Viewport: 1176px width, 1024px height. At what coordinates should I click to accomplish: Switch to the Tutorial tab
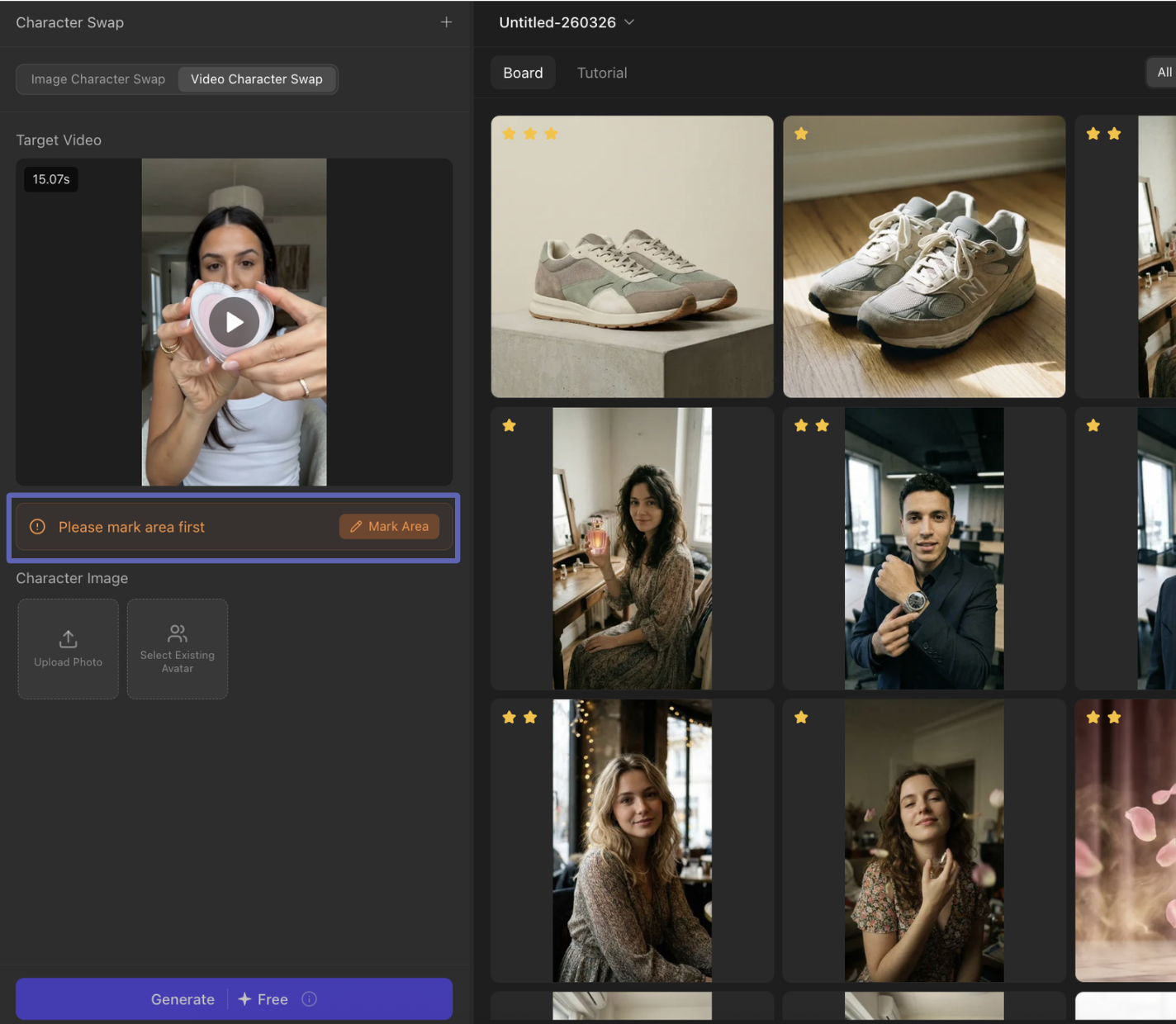(602, 73)
